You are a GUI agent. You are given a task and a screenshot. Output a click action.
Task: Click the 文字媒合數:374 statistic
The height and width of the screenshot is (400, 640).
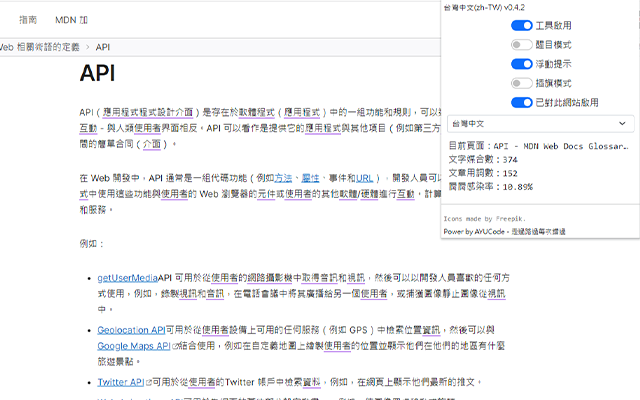(x=483, y=160)
